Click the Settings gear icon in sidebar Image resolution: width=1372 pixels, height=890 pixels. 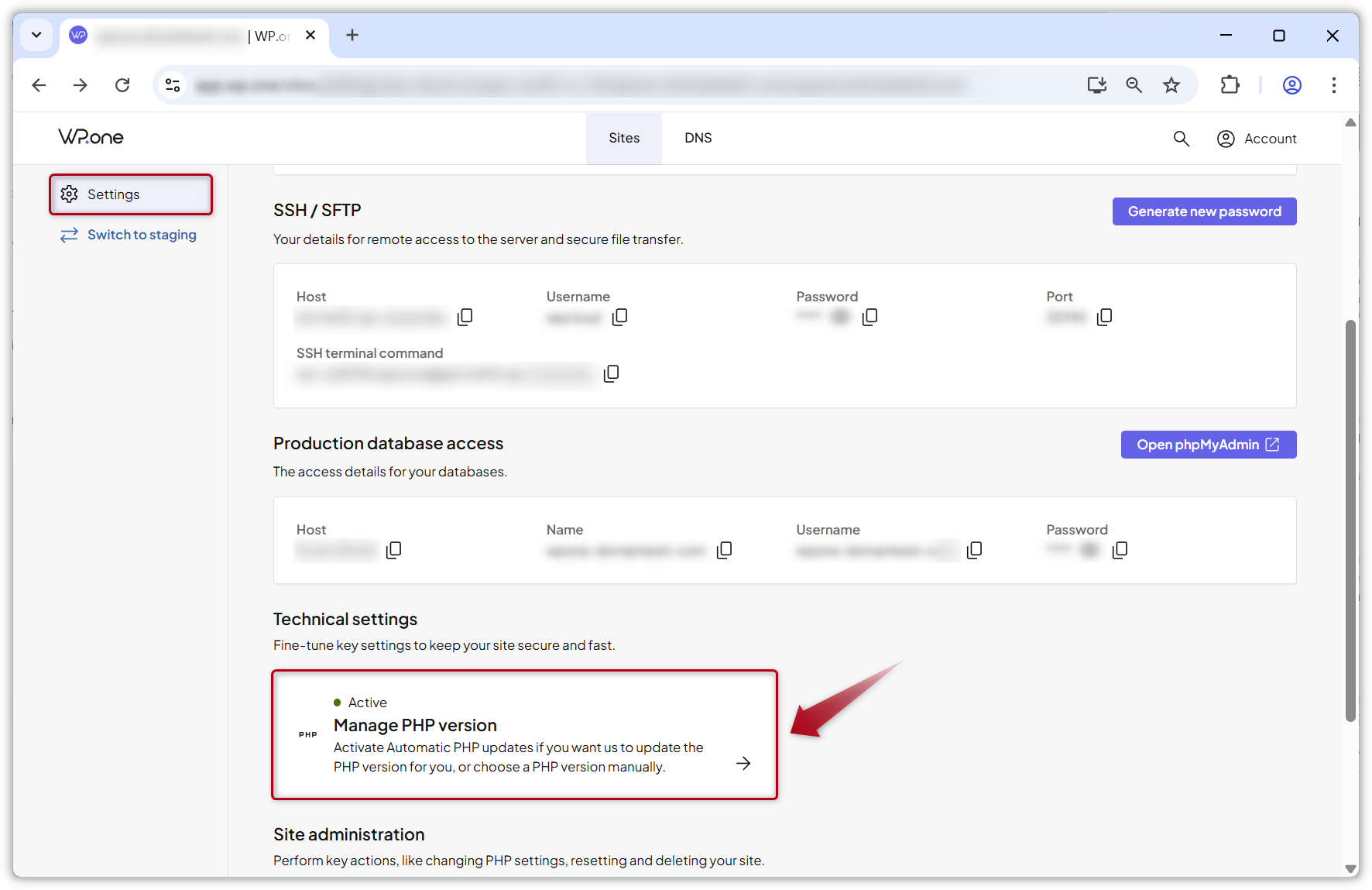tap(69, 194)
